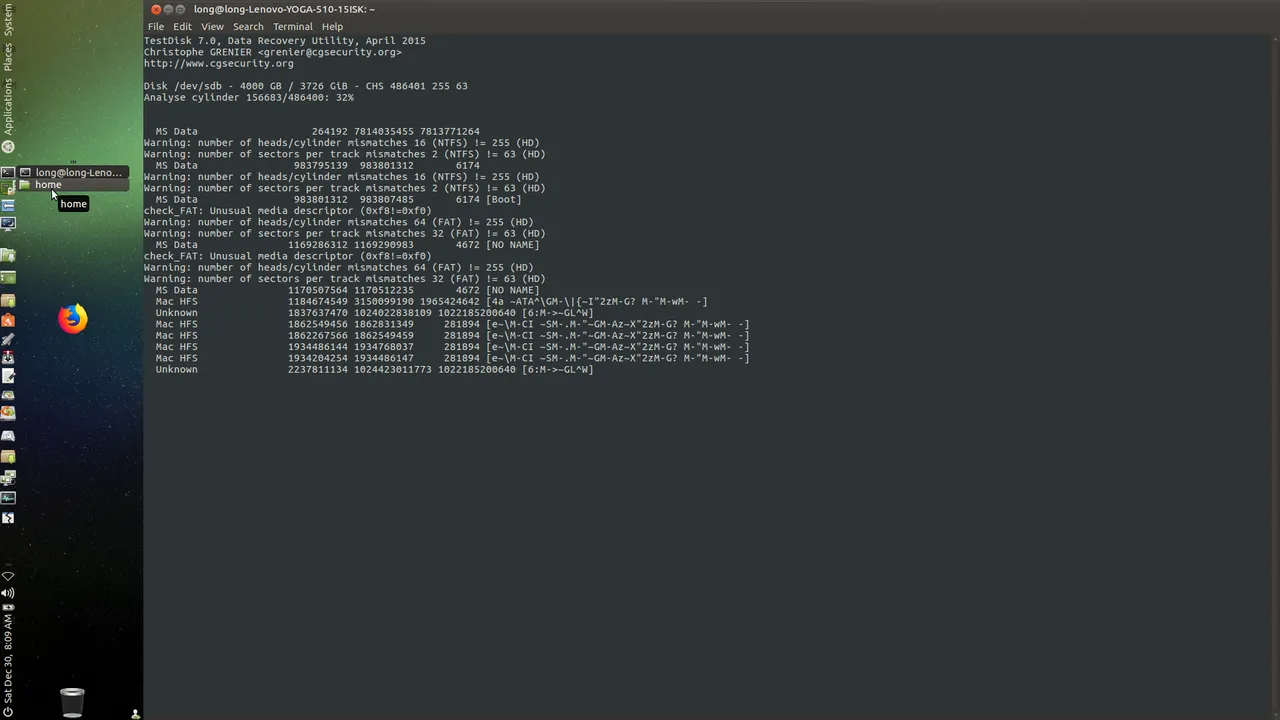Image resolution: width=1280 pixels, height=720 pixels.
Task: Click the battery indicator icon
Action: (x=8, y=607)
